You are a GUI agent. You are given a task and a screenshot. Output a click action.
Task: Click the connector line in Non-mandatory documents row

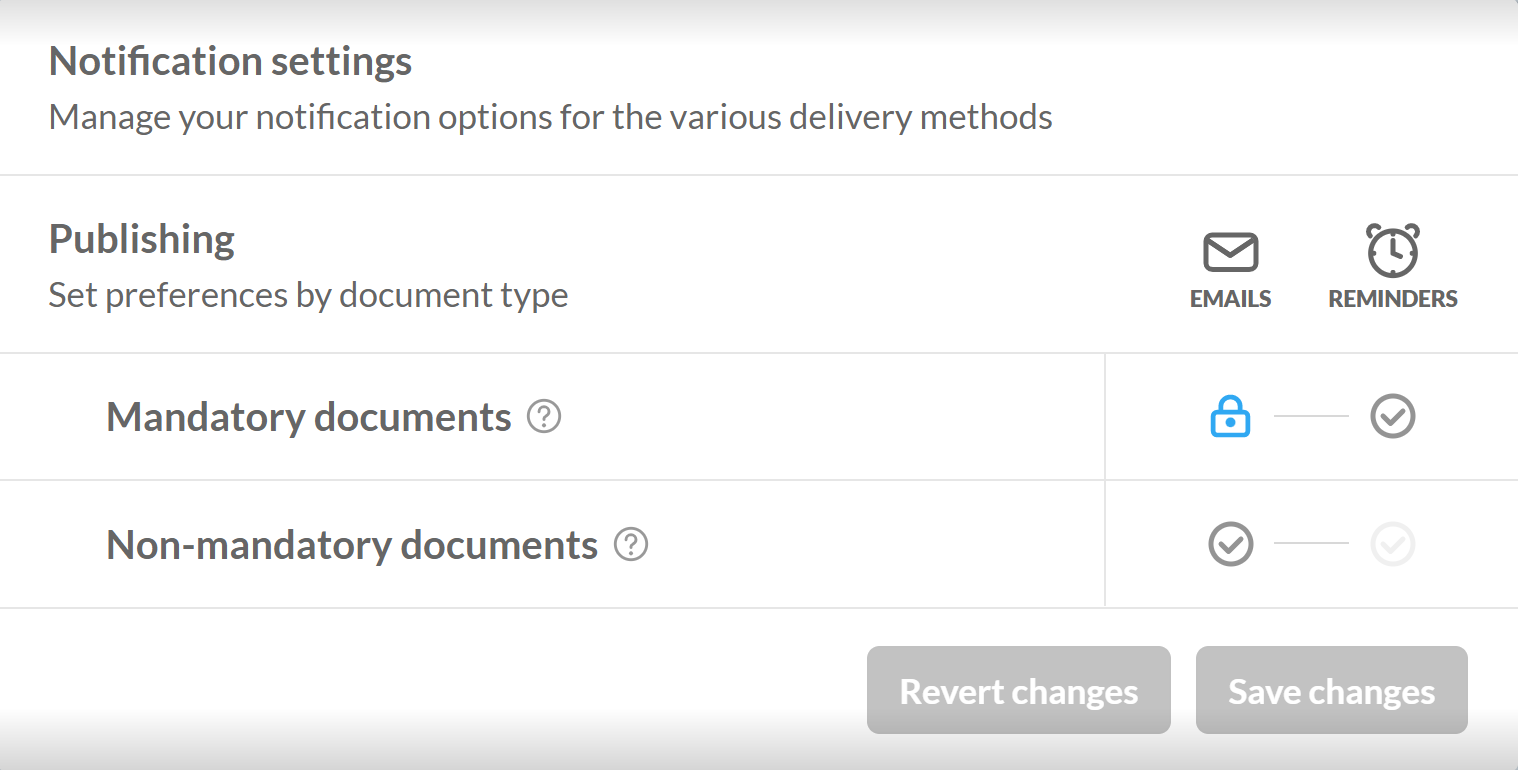coord(1311,544)
